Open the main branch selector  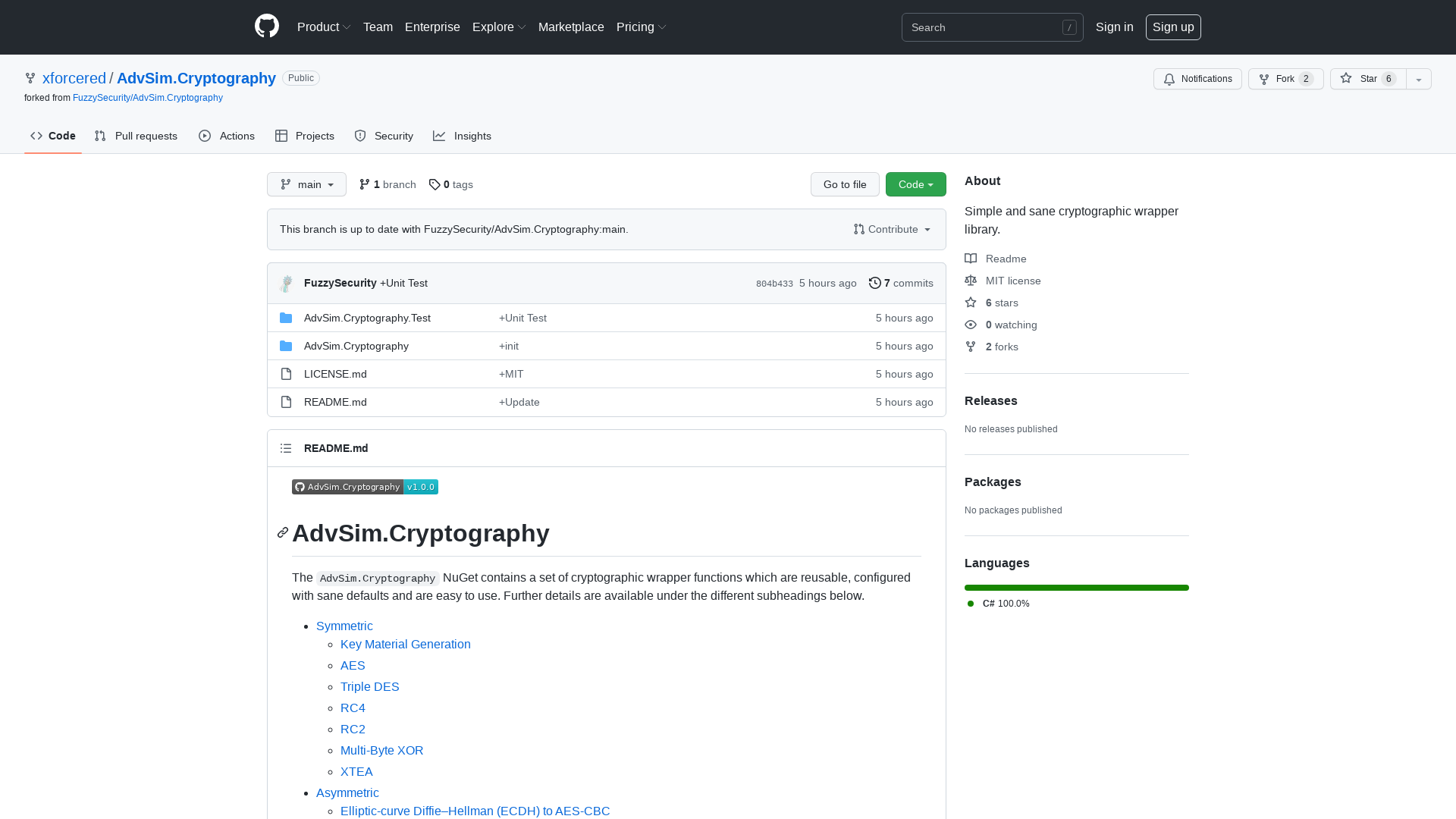(306, 184)
